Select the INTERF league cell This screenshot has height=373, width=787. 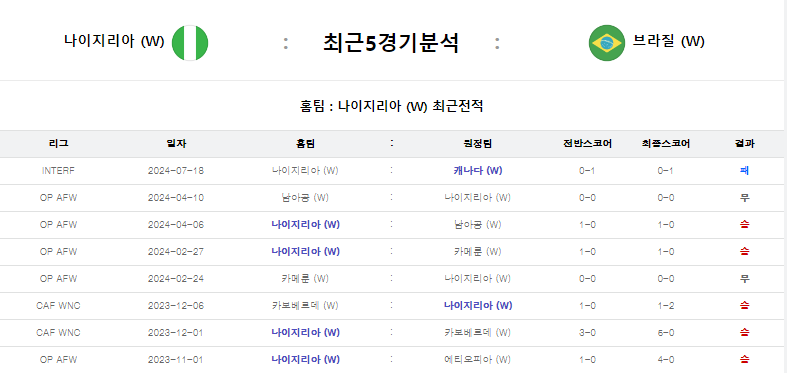pos(58,171)
